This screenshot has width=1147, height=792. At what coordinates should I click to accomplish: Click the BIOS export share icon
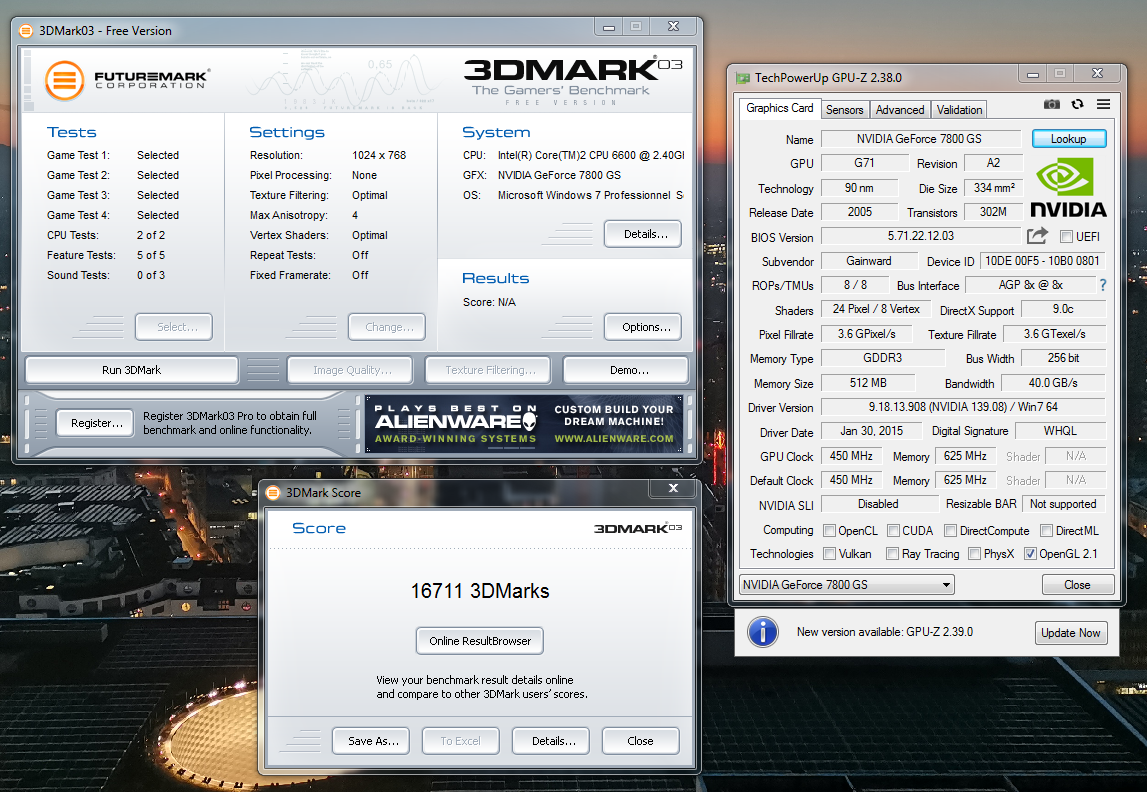pyautogui.click(x=1037, y=235)
